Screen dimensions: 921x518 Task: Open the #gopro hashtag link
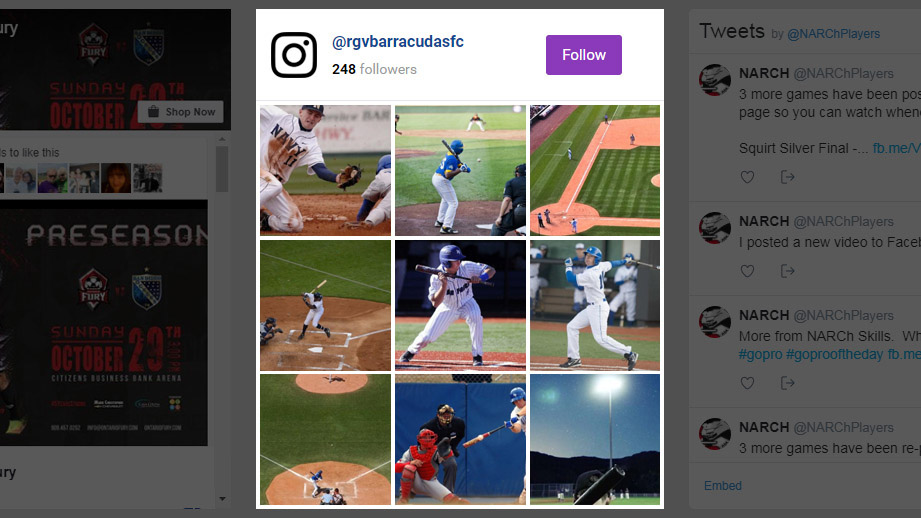point(760,354)
